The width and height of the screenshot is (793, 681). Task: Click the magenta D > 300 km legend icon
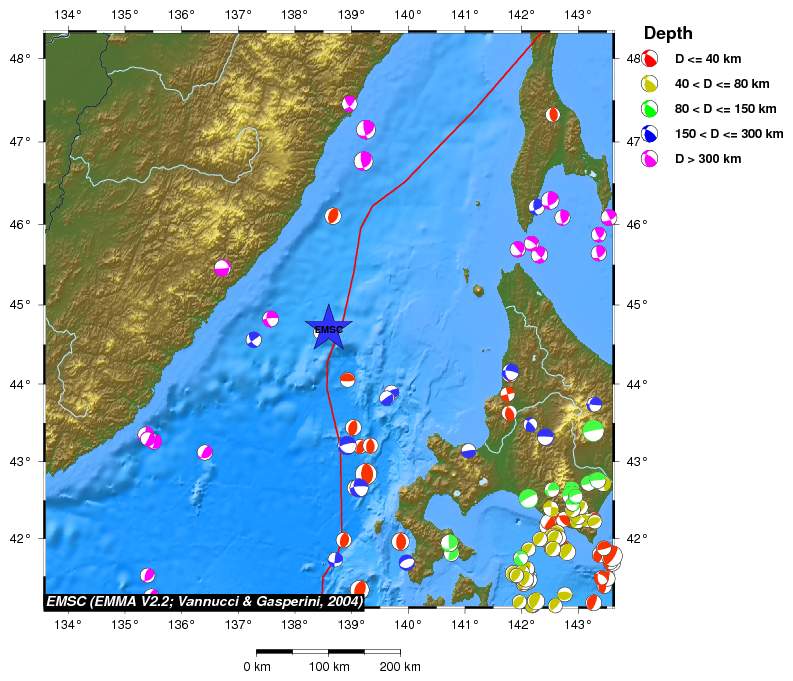tap(650, 158)
